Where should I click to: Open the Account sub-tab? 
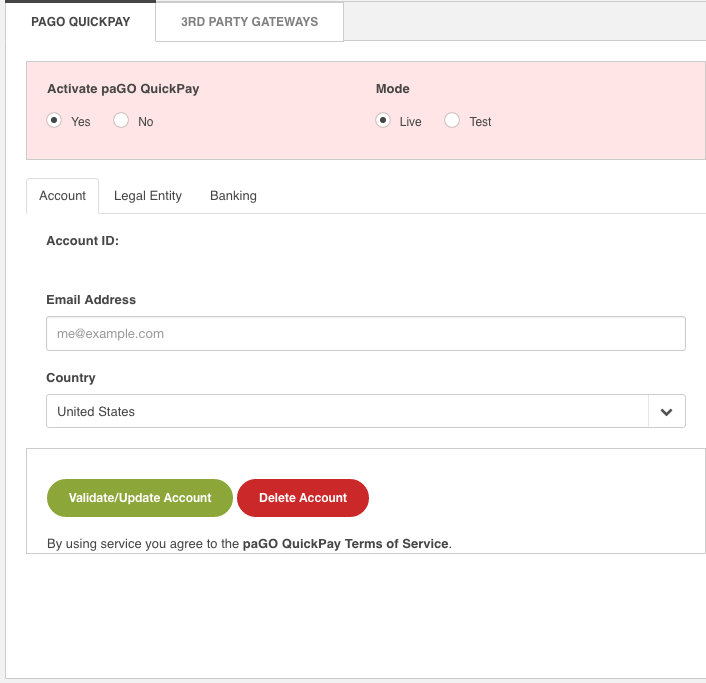click(x=63, y=196)
